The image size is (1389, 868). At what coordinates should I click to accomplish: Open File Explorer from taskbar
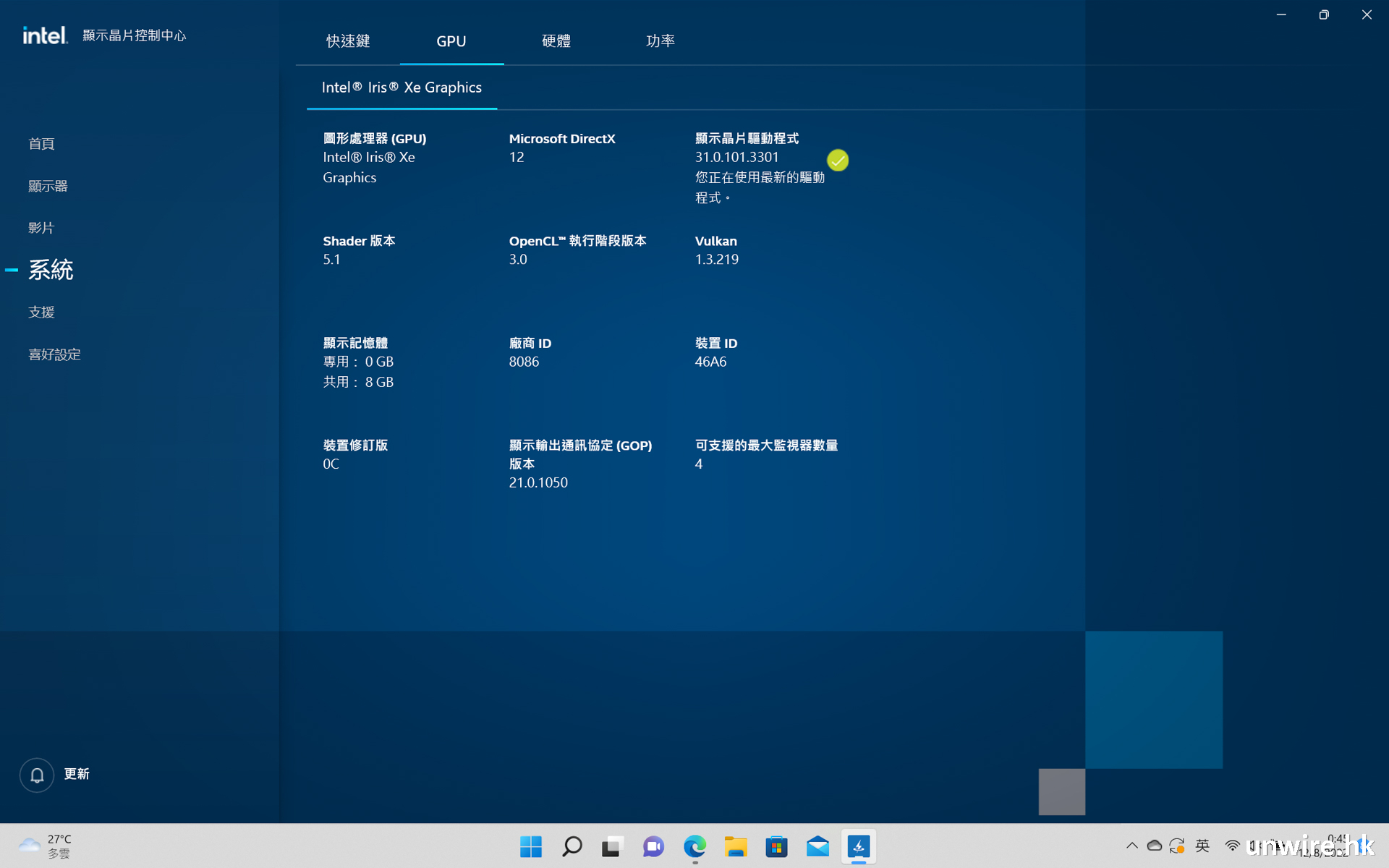point(736,846)
